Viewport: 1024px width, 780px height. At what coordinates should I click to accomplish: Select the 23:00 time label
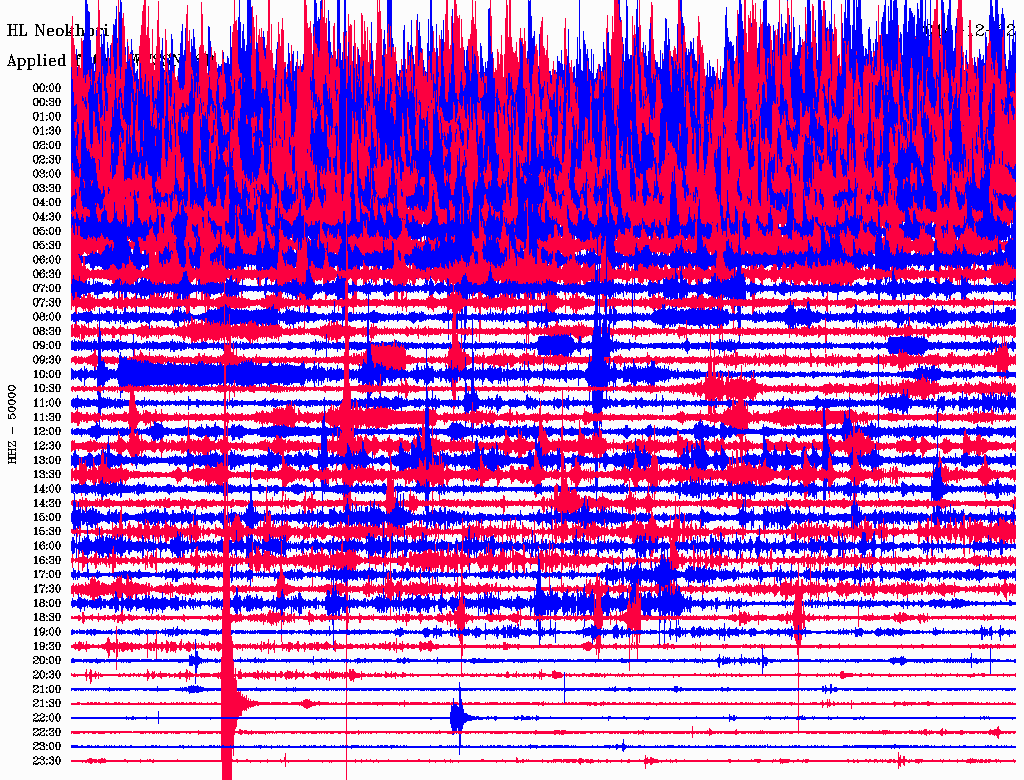(47, 747)
